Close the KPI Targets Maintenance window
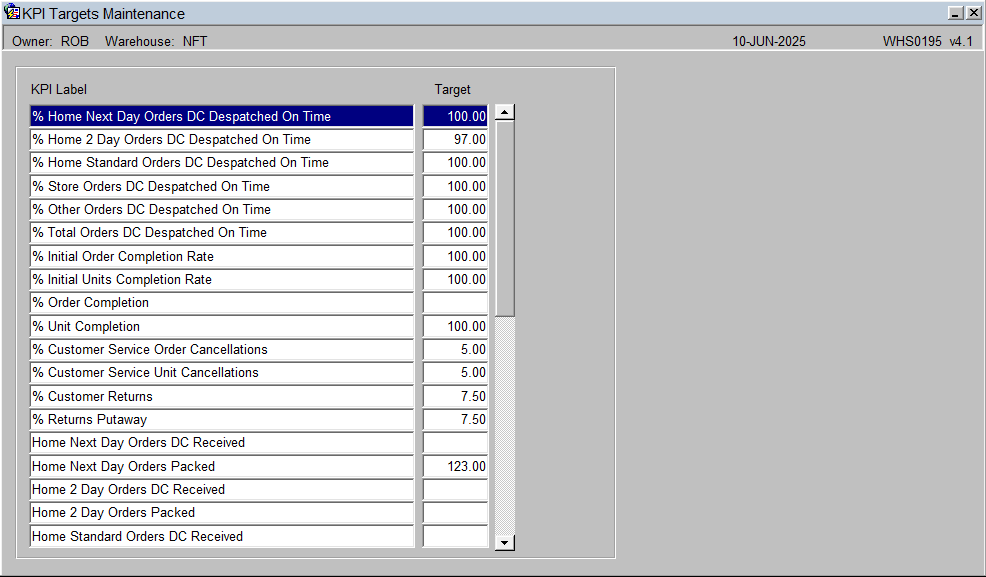 point(973,13)
